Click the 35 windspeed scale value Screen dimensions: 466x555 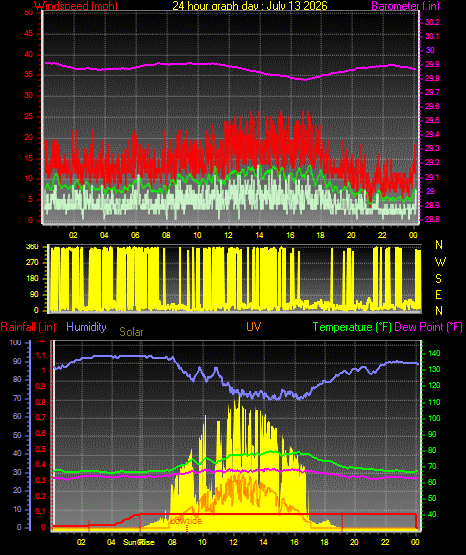click(28, 75)
